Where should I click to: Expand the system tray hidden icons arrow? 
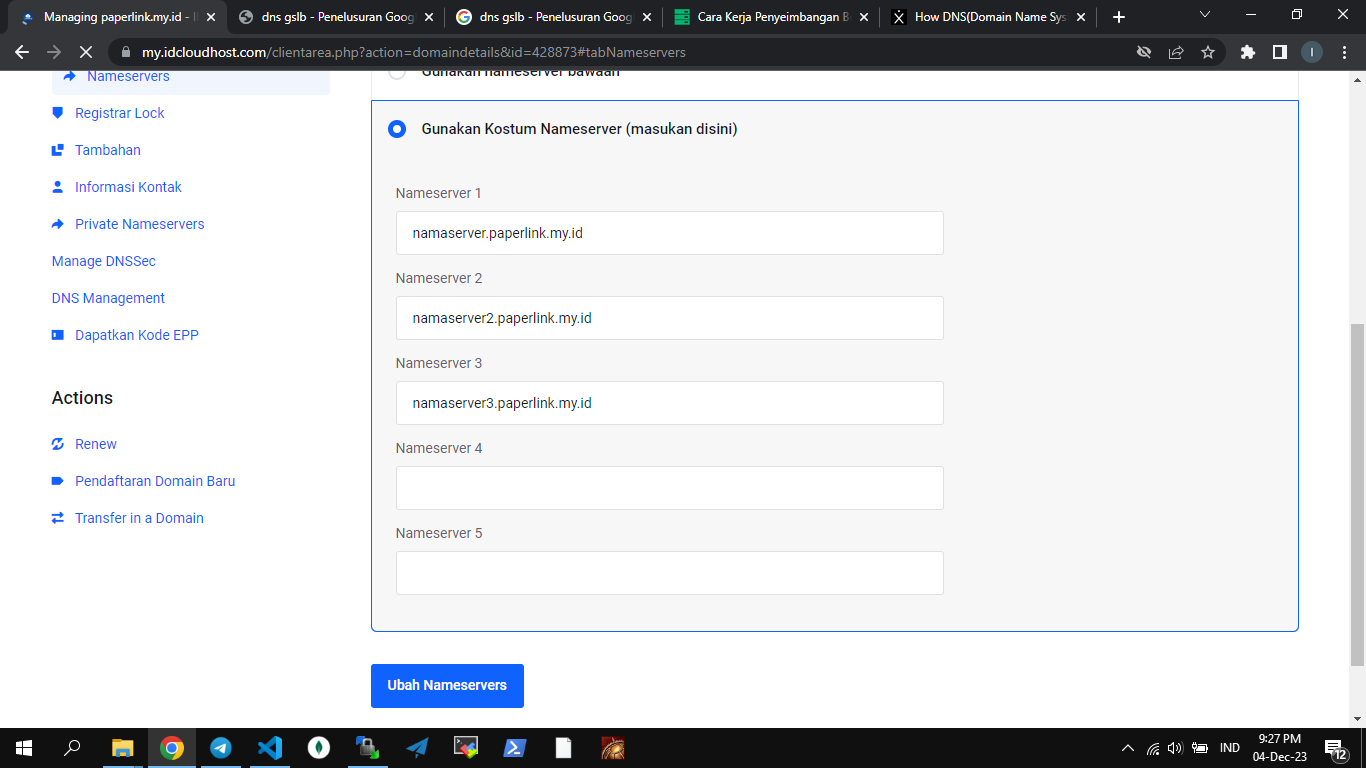[1128, 748]
